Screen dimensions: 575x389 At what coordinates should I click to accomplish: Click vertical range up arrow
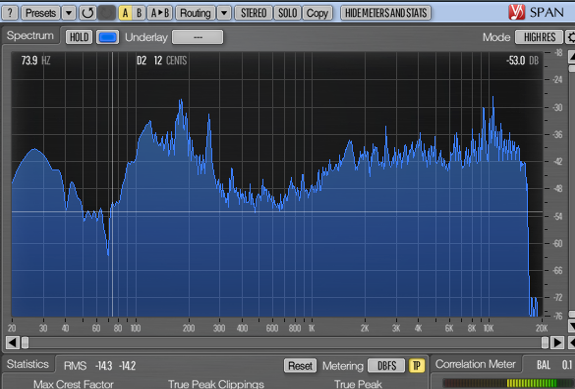[x=571, y=56]
